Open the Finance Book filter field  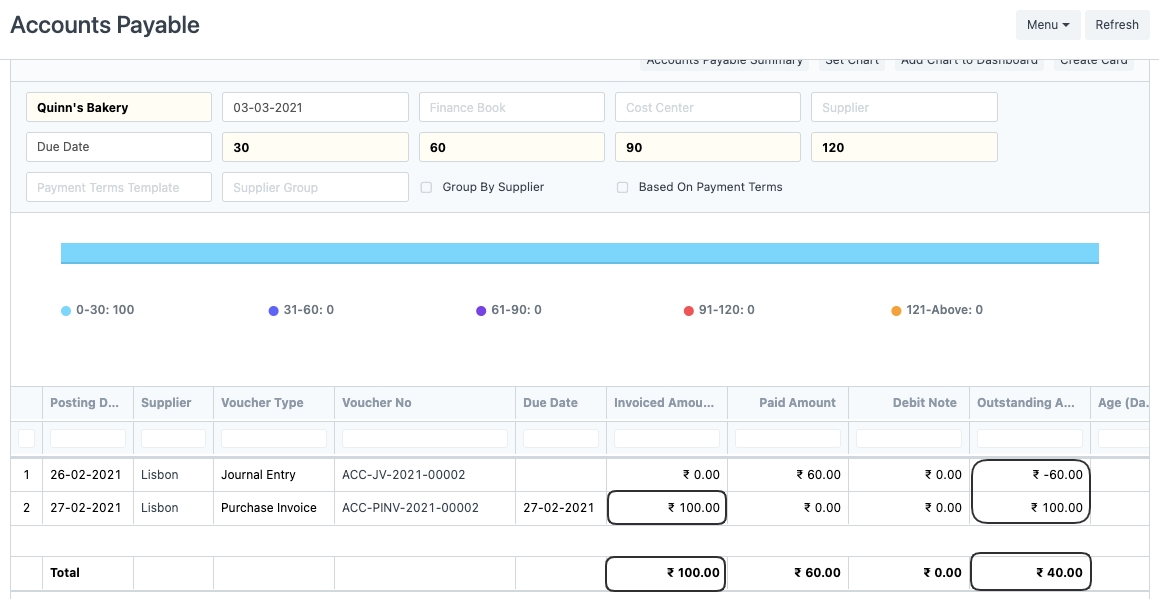[x=511, y=107]
